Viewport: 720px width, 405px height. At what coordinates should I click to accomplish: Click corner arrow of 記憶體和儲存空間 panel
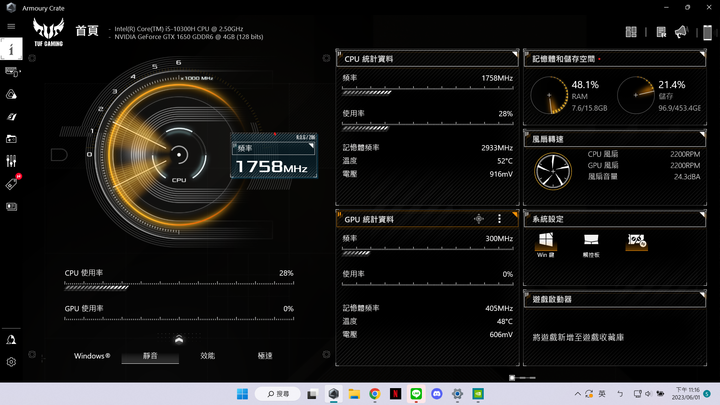coord(702,54)
